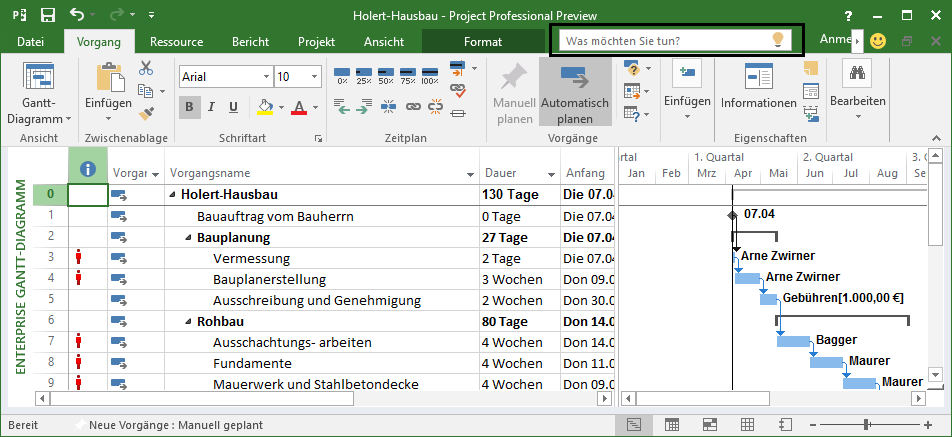Toggle italic formatting
This screenshot has width=952, height=437.
pos(211,107)
